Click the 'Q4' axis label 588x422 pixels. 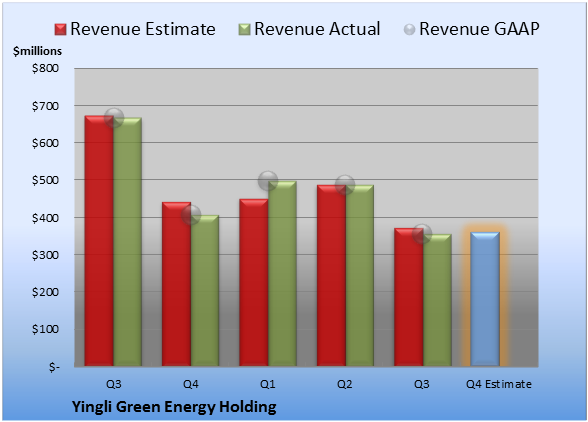190,384
